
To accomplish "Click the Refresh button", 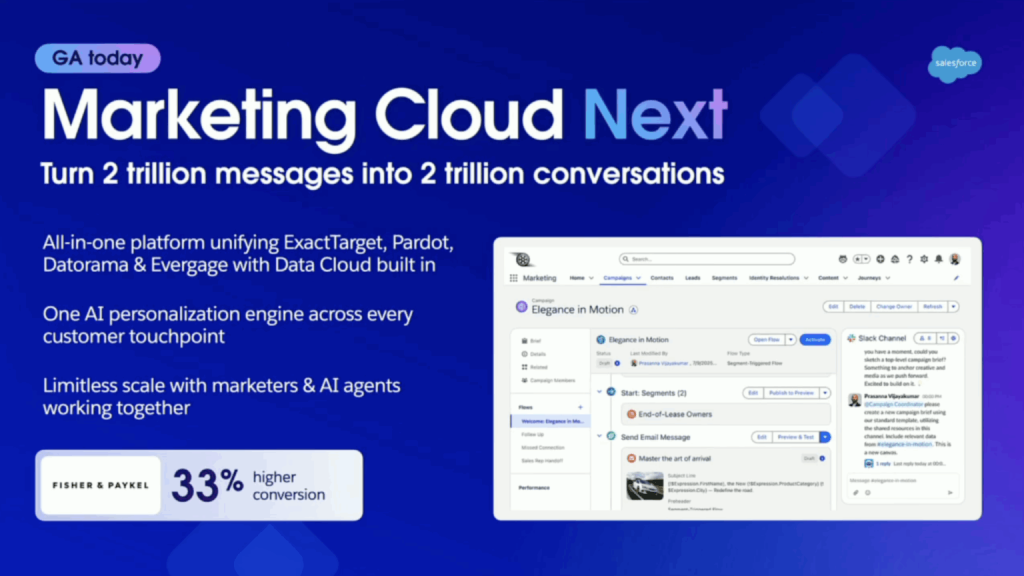I will 933,306.
